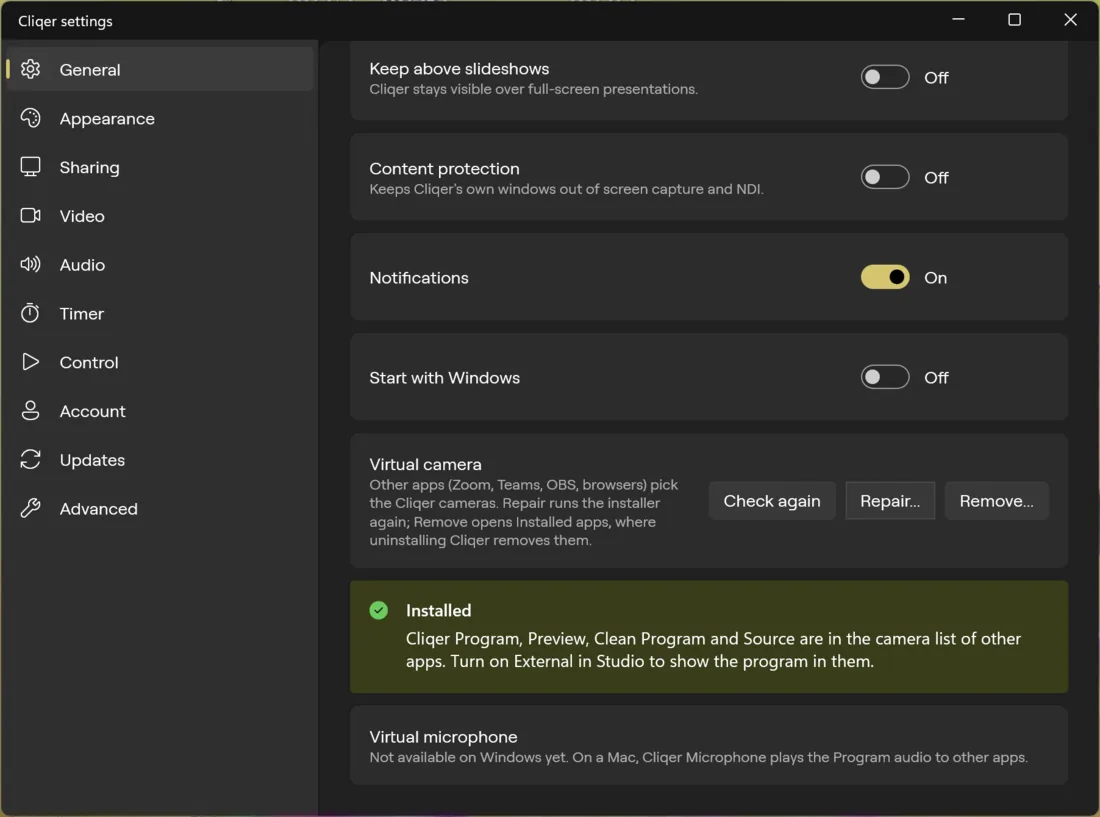Image resolution: width=1100 pixels, height=817 pixels.
Task: Close the Cliqer settings window
Action: click(x=1071, y=20)
